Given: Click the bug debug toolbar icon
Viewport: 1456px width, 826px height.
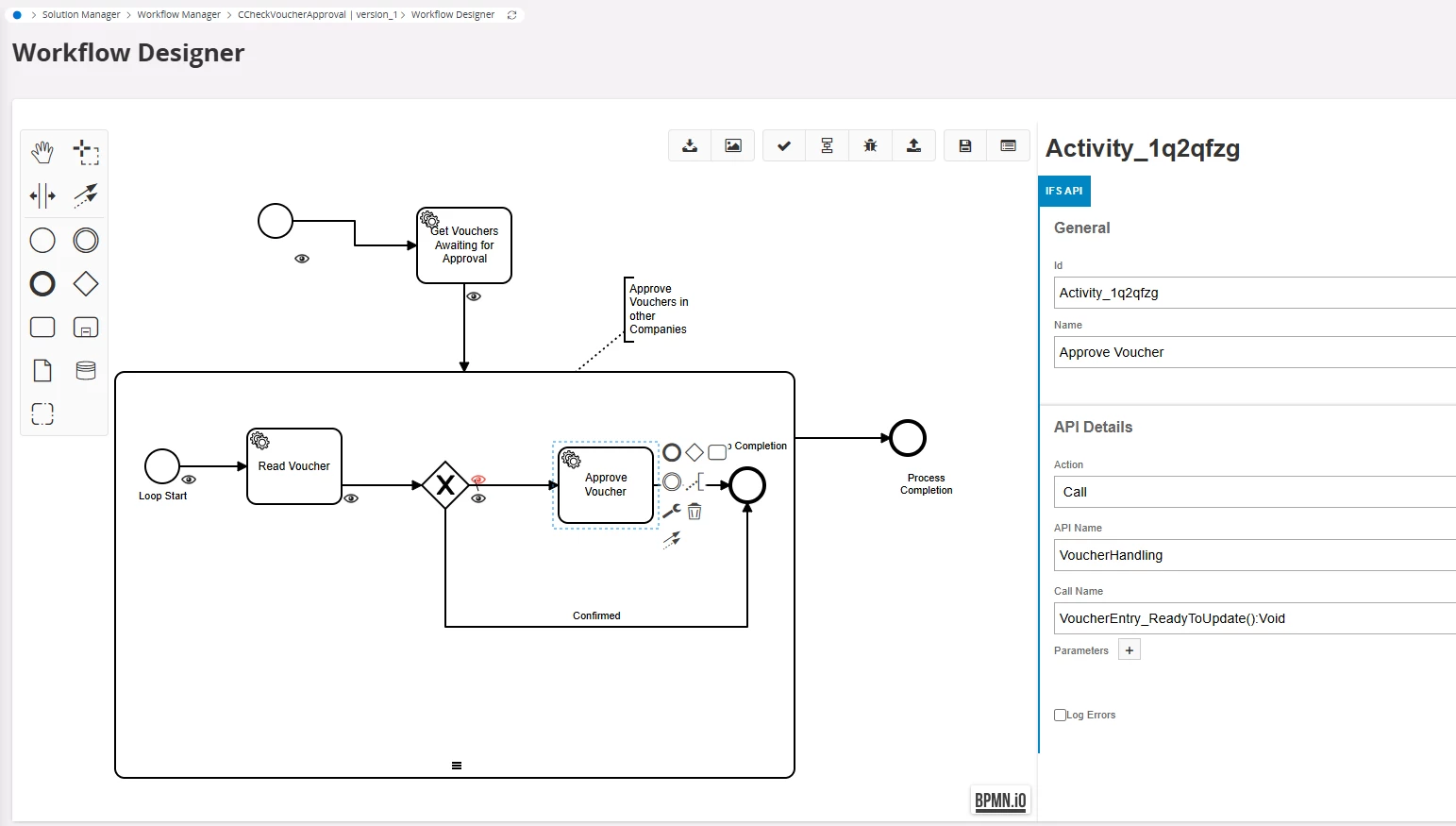Looking at the screenshot, I should pos(870,145).
